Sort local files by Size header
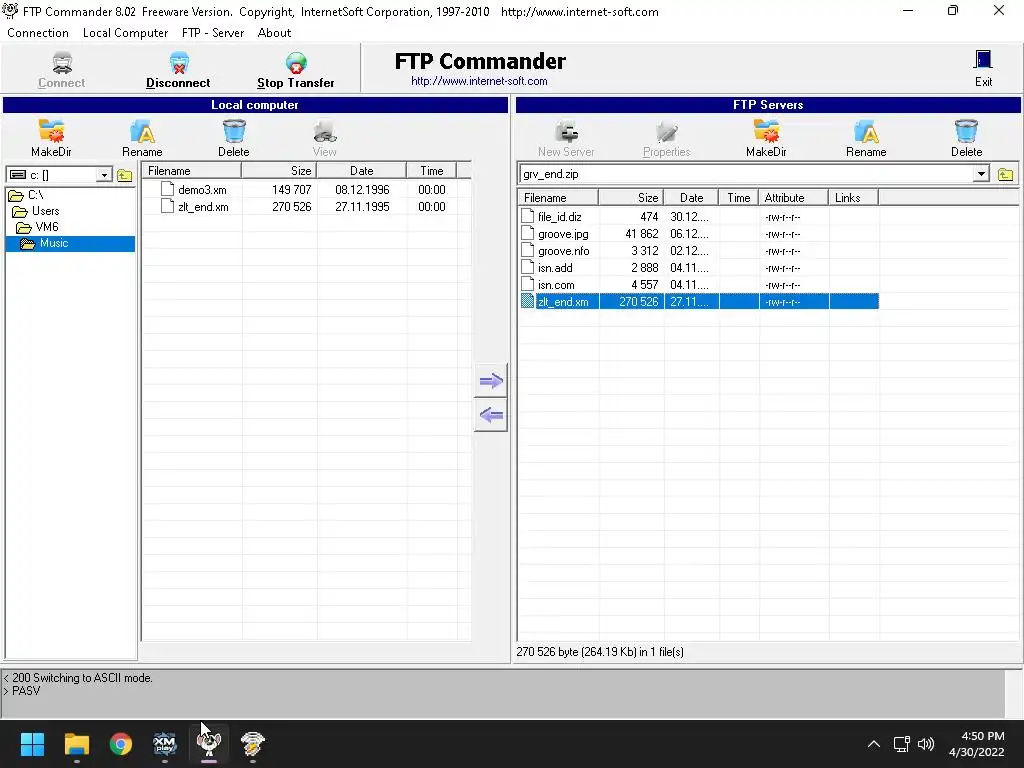The width and height of the screenshot is (1024, 768). pos(279,170)
